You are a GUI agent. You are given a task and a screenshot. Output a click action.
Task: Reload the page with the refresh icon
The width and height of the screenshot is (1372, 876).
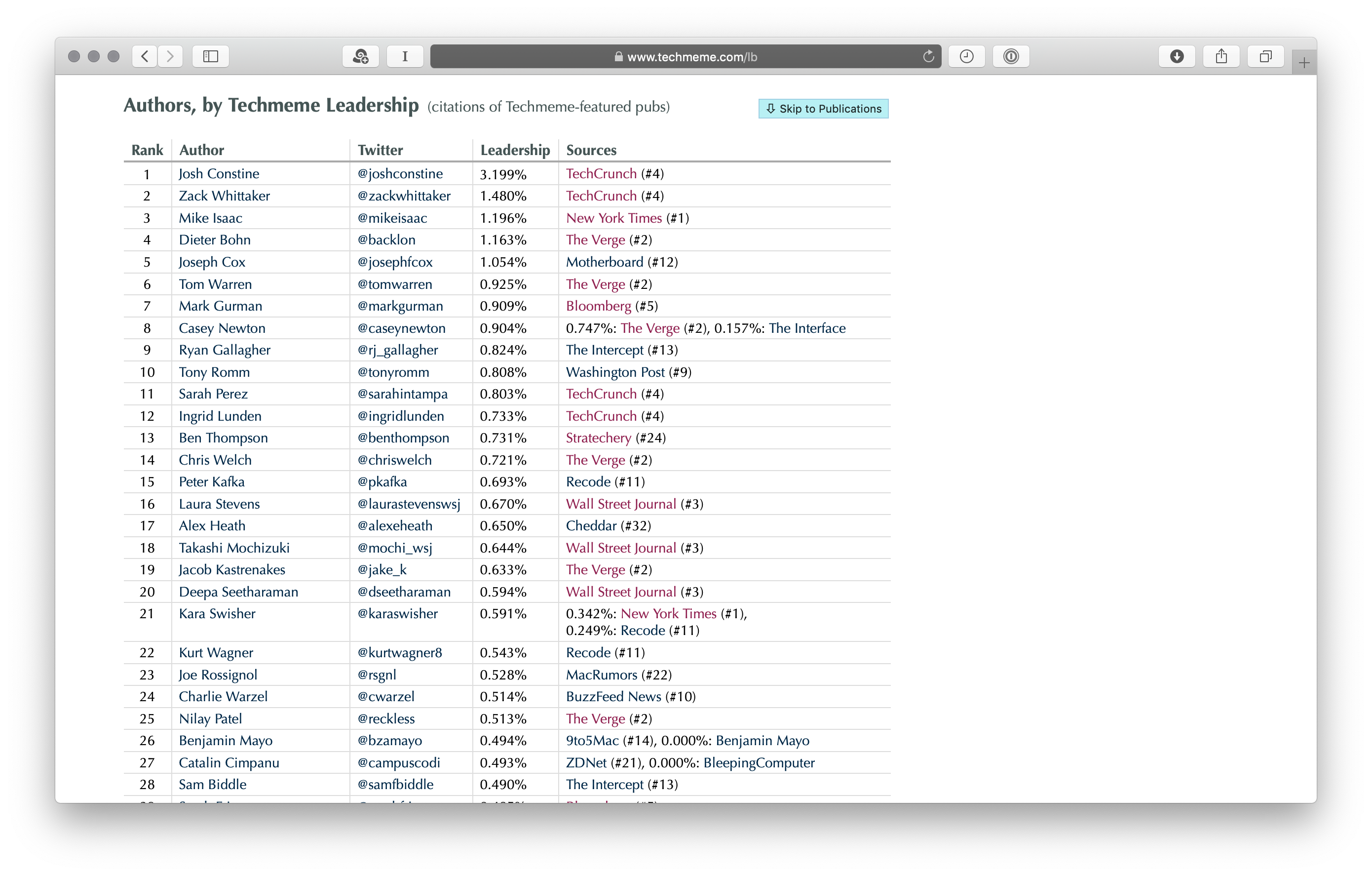click(x=928, y=56)
